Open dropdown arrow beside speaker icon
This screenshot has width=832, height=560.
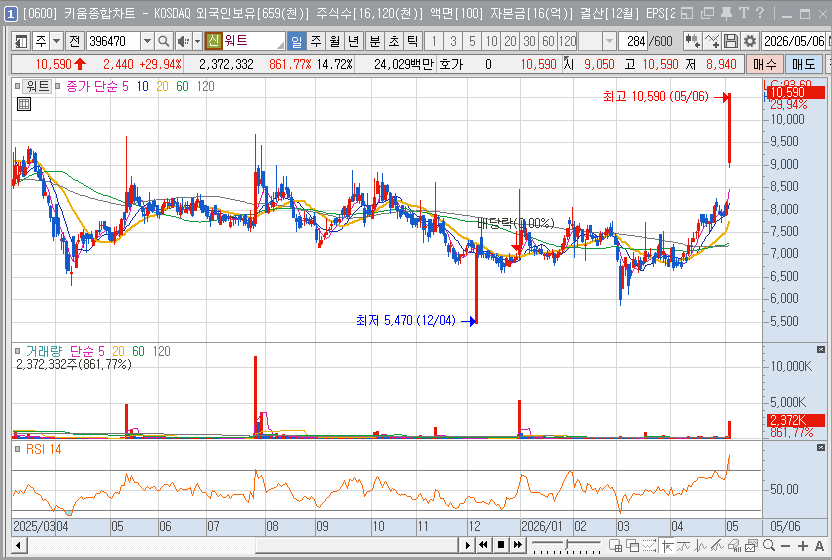pyautogui.click(x=197, y=41)
